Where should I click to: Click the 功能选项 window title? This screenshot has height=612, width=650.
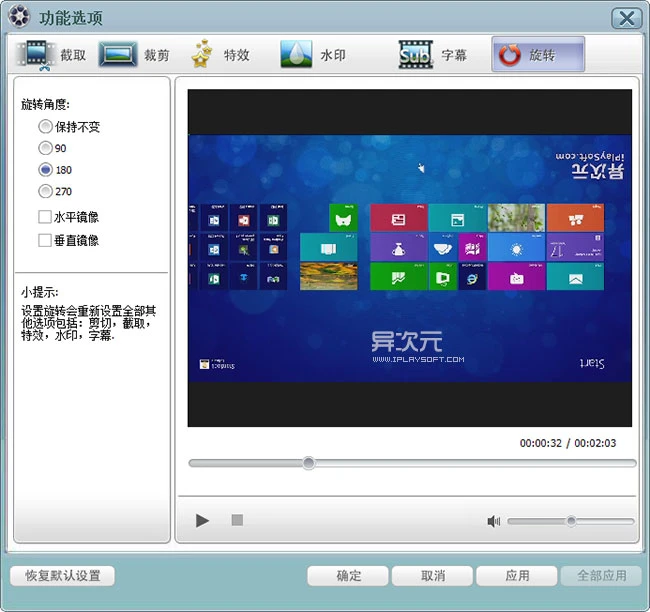(x=71, y=18)
